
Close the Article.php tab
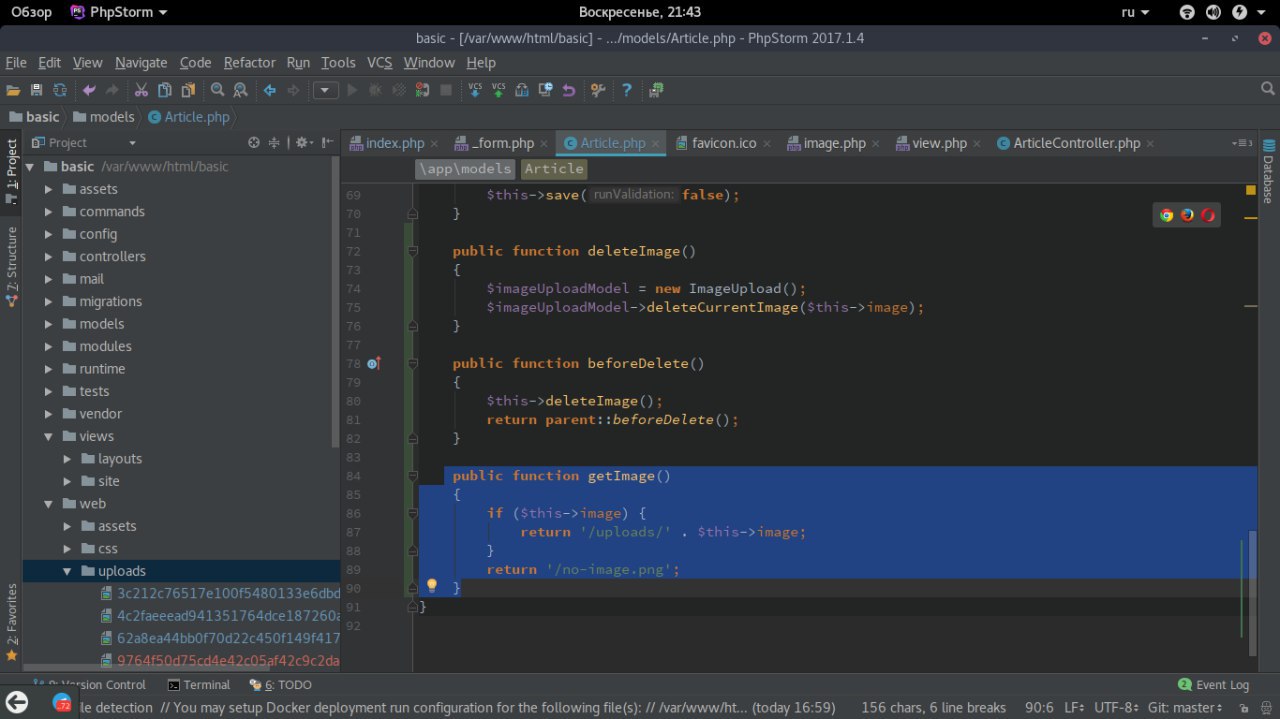(x=656, y=144)
